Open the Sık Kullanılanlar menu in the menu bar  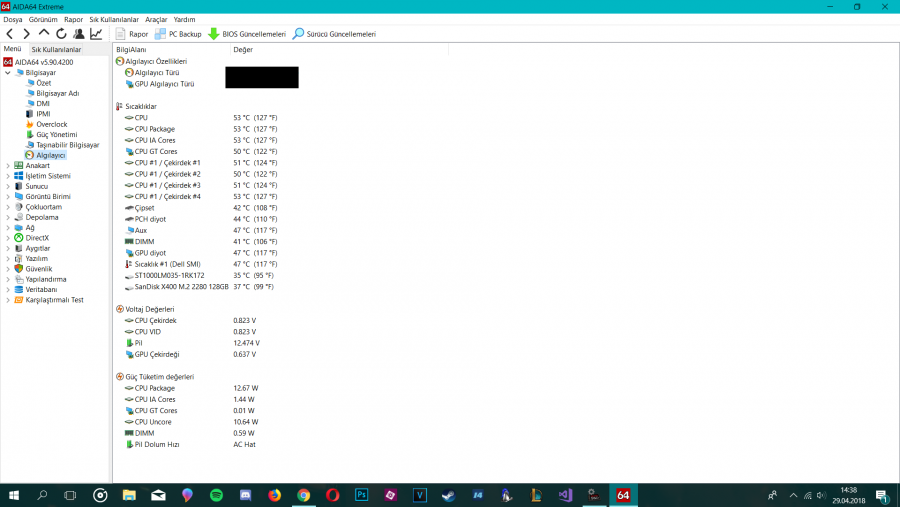(x=114, y=20)
